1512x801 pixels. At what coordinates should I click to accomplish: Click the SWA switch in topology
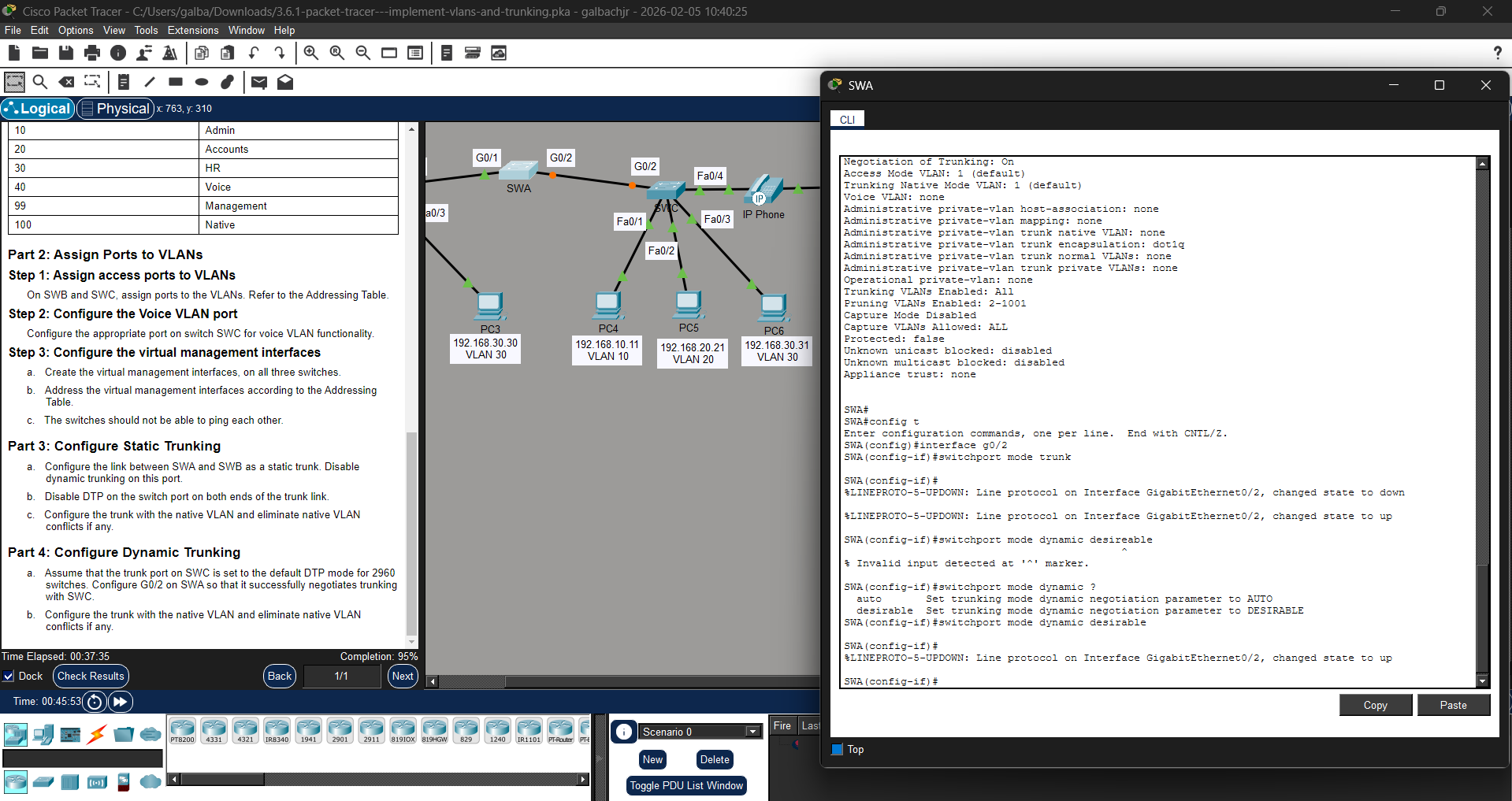518,171
